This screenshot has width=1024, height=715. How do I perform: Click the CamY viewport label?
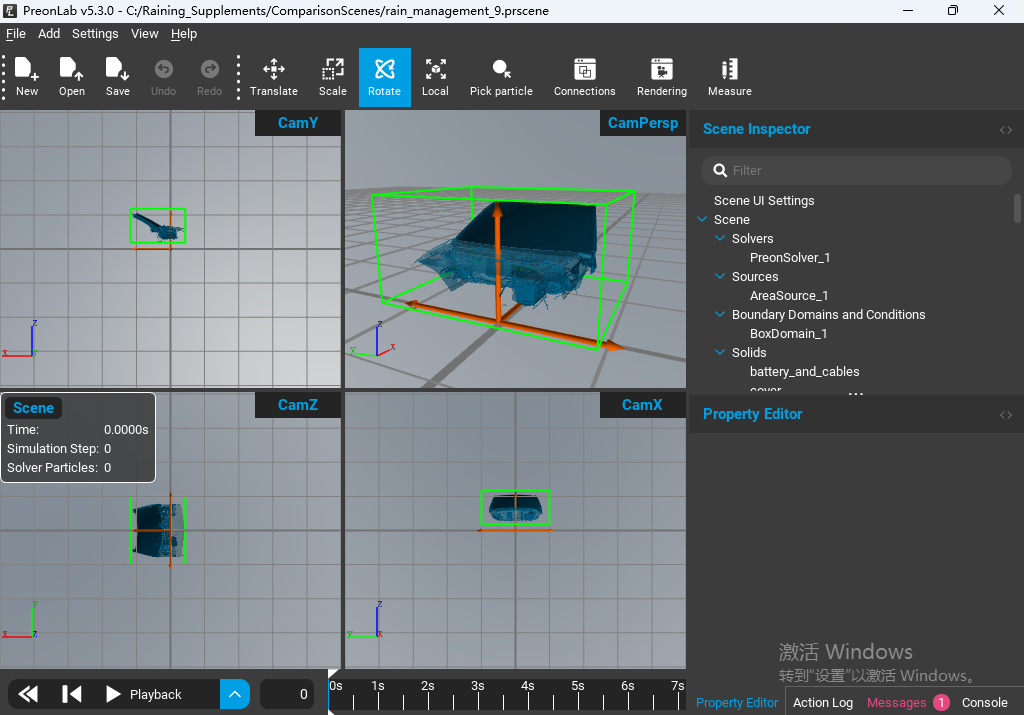(x=298, y=123)
